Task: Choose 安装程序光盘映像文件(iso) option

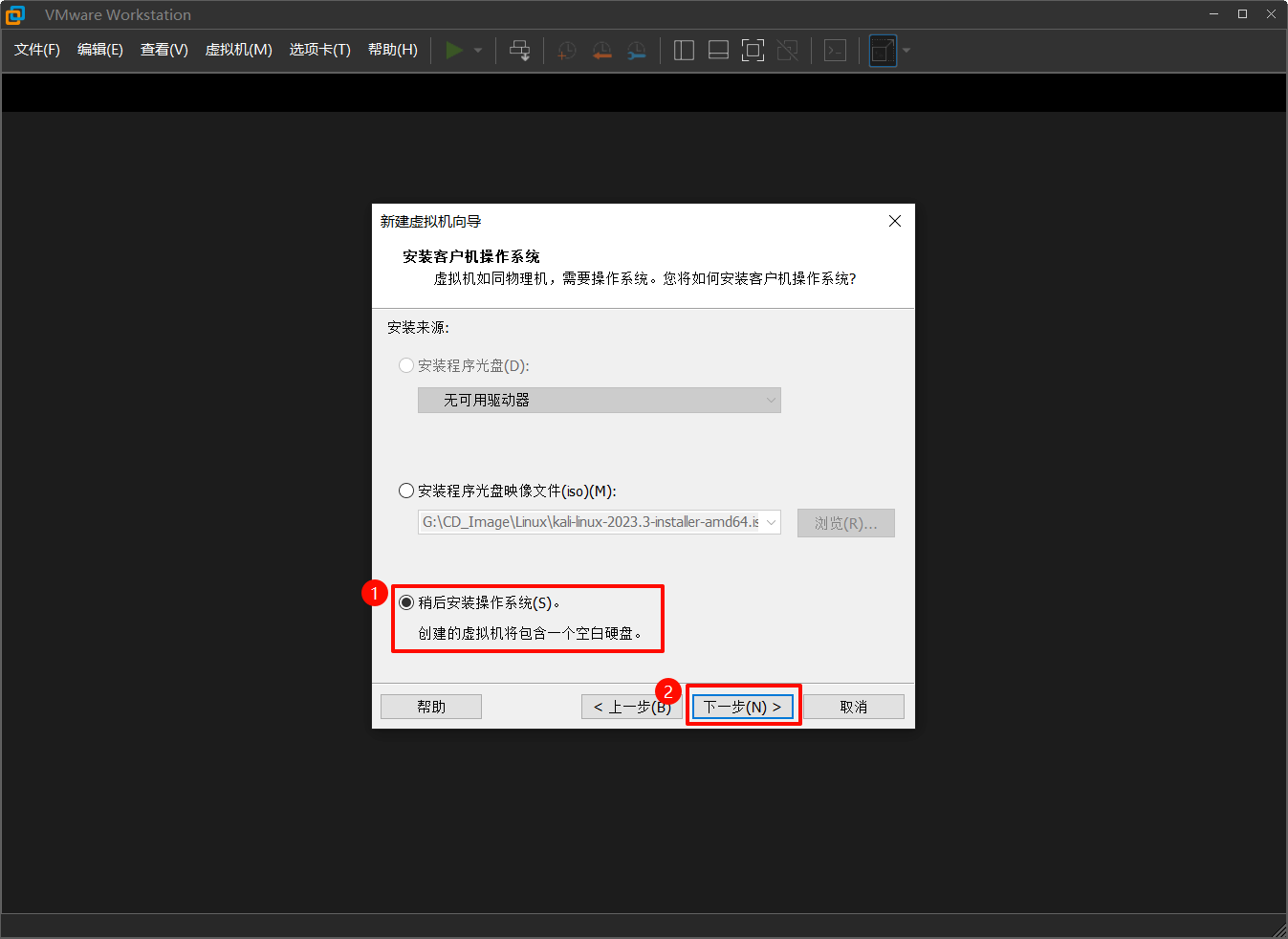Action: [x=406, y=490]
